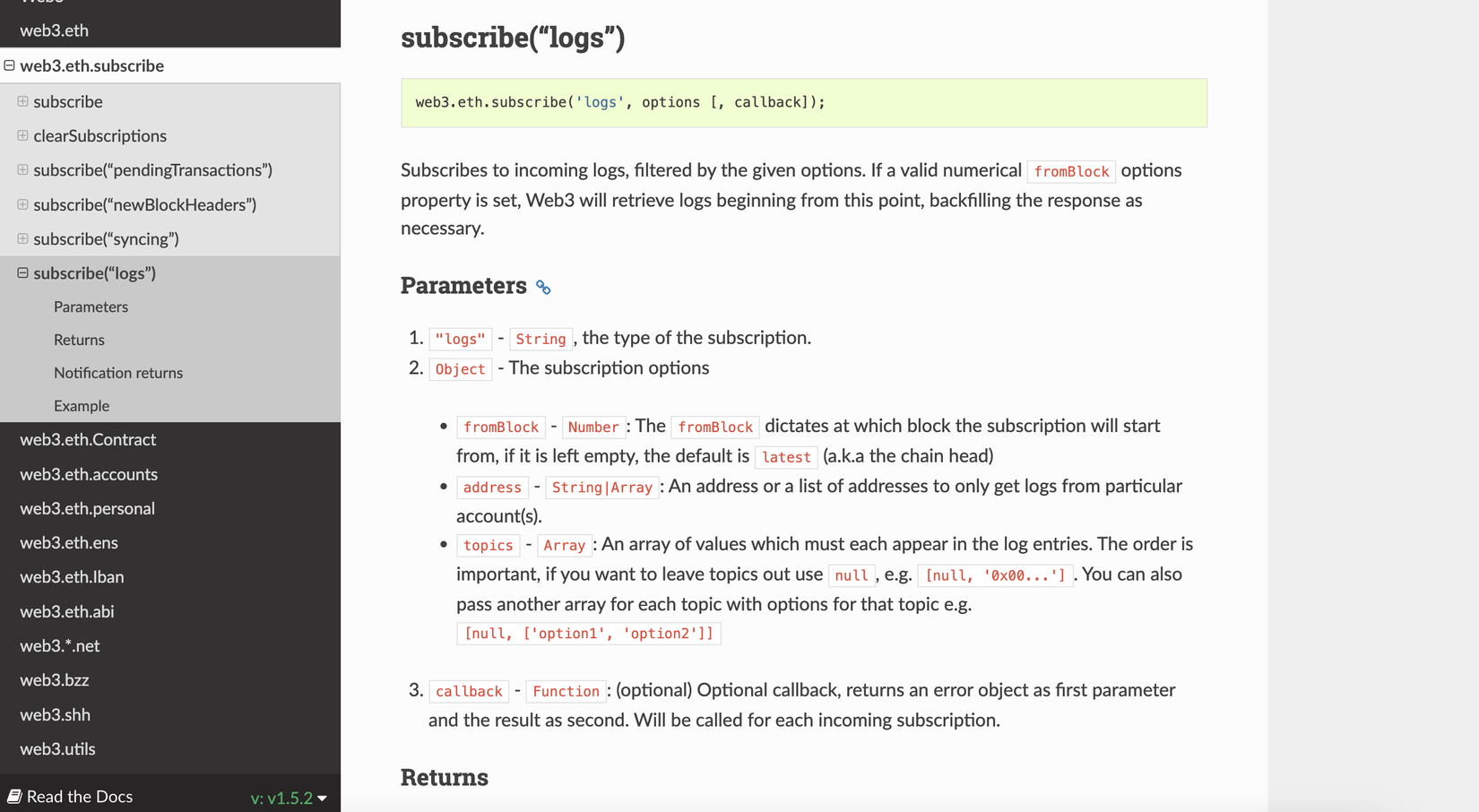Expand subscribe("newBlockHeaders") via its plus icon

point(22,204)
